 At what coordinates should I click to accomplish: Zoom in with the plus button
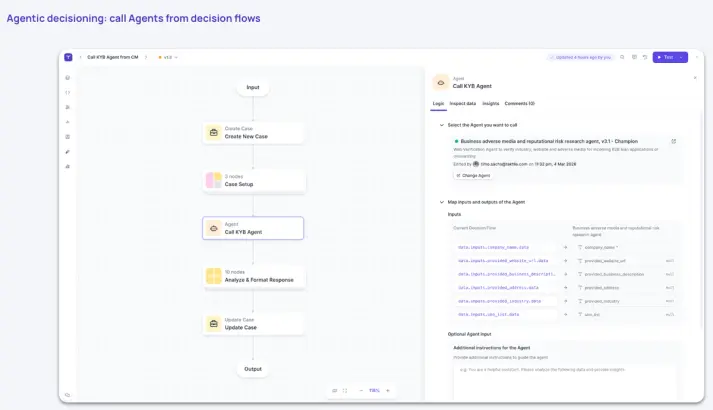[x=388, y=390]
